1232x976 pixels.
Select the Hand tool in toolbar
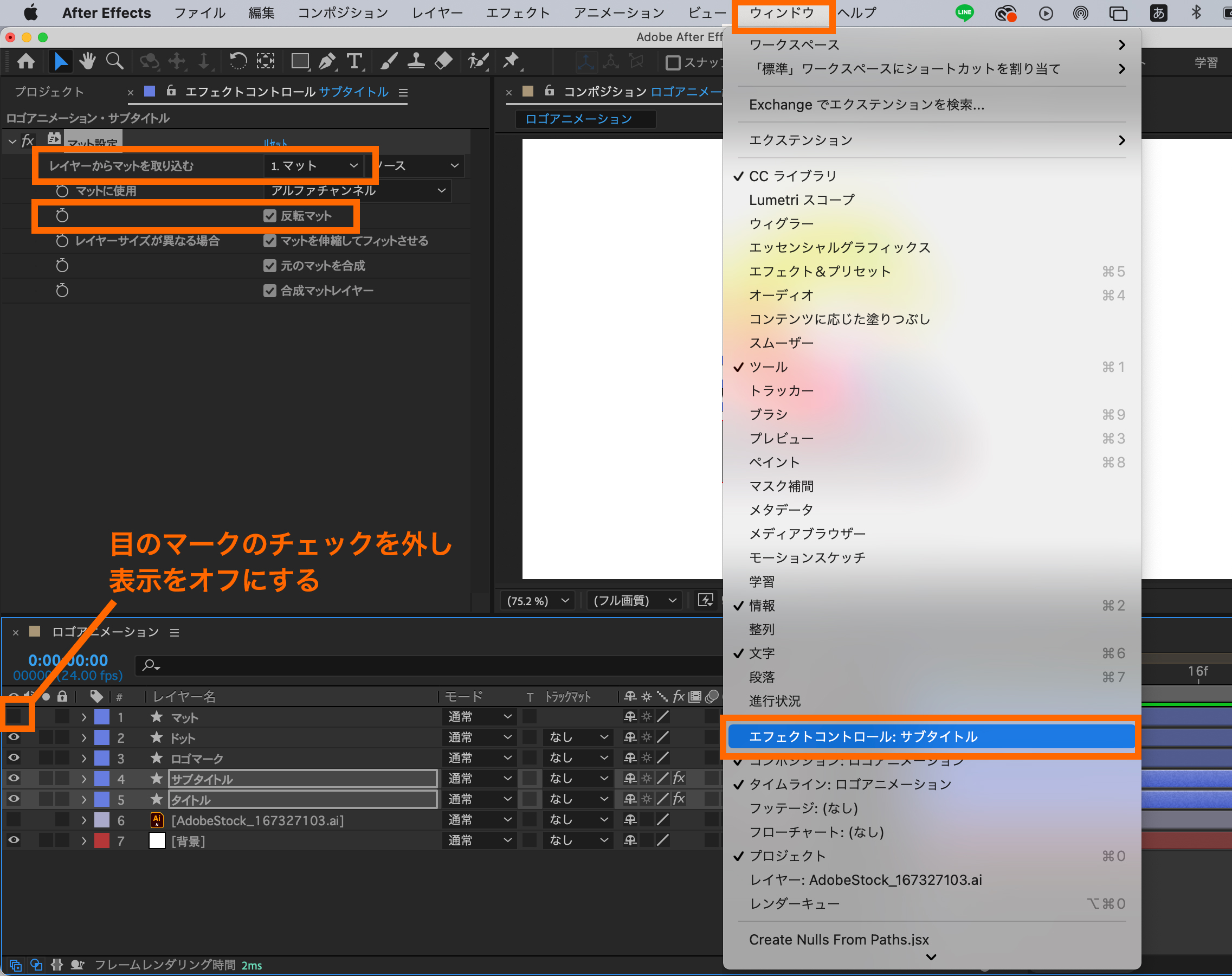(87, 61)
